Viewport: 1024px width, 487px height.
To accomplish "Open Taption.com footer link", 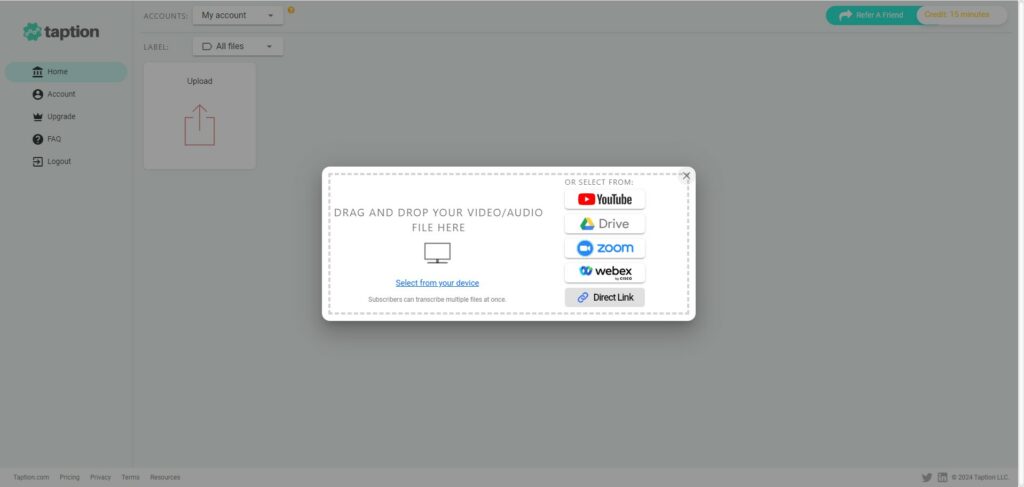I will pos(31,477).
